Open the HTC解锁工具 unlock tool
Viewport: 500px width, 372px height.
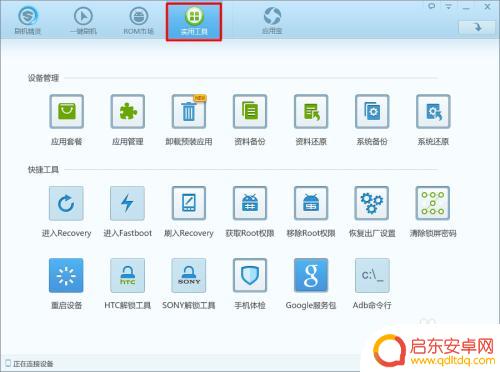127,275
